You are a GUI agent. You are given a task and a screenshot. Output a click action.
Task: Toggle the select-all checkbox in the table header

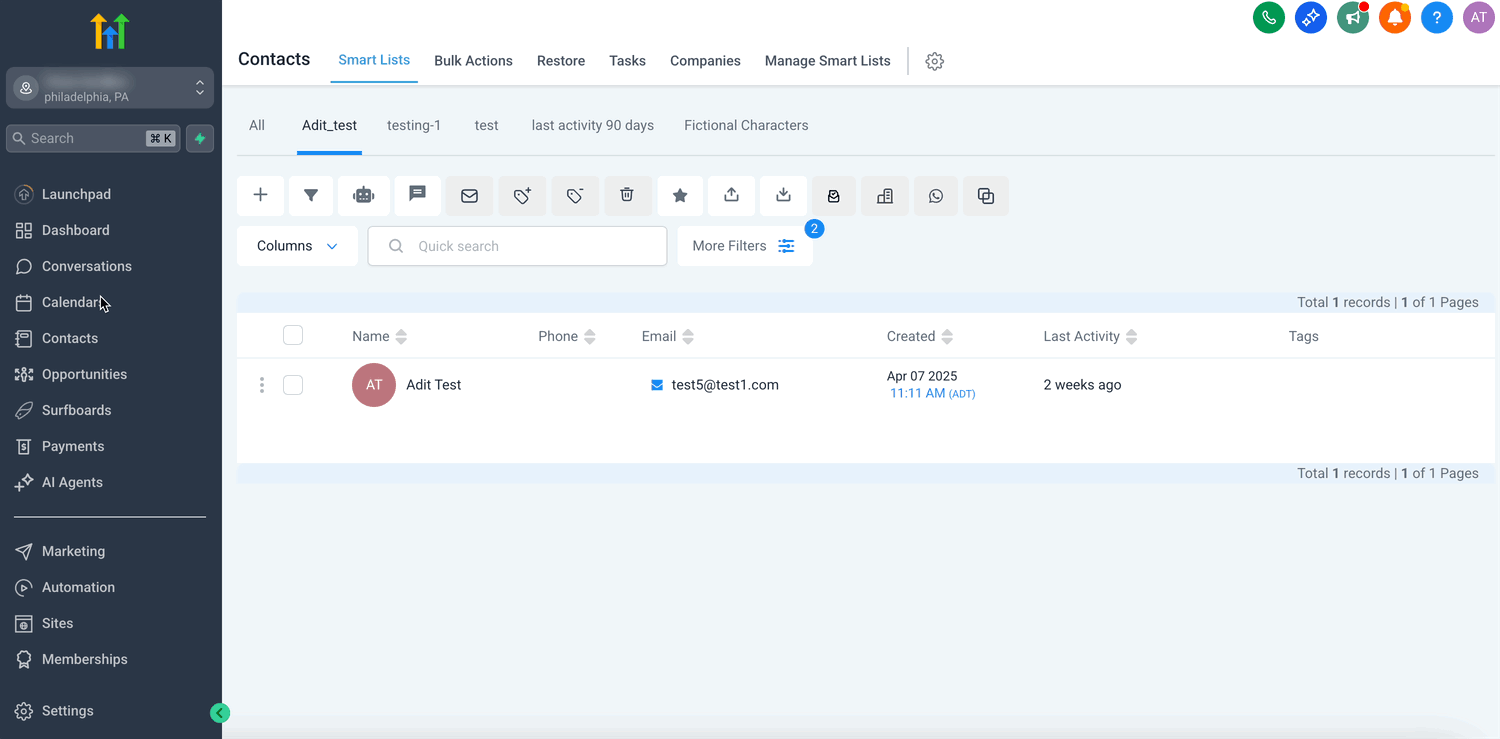tap(293, 335)
